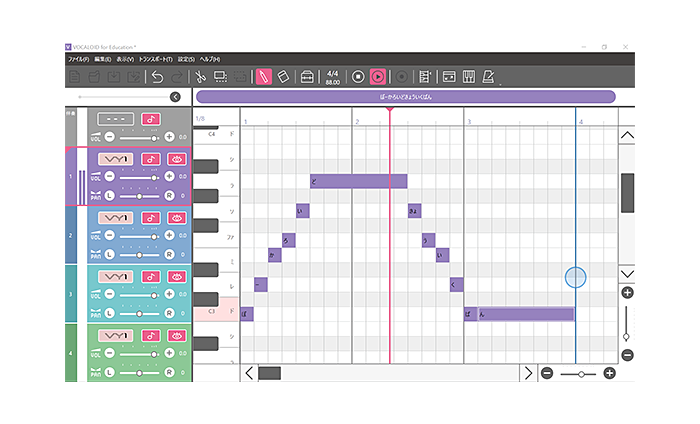Open the mixer sliders icon
The image size is (700, 424).
coord(469,77)
